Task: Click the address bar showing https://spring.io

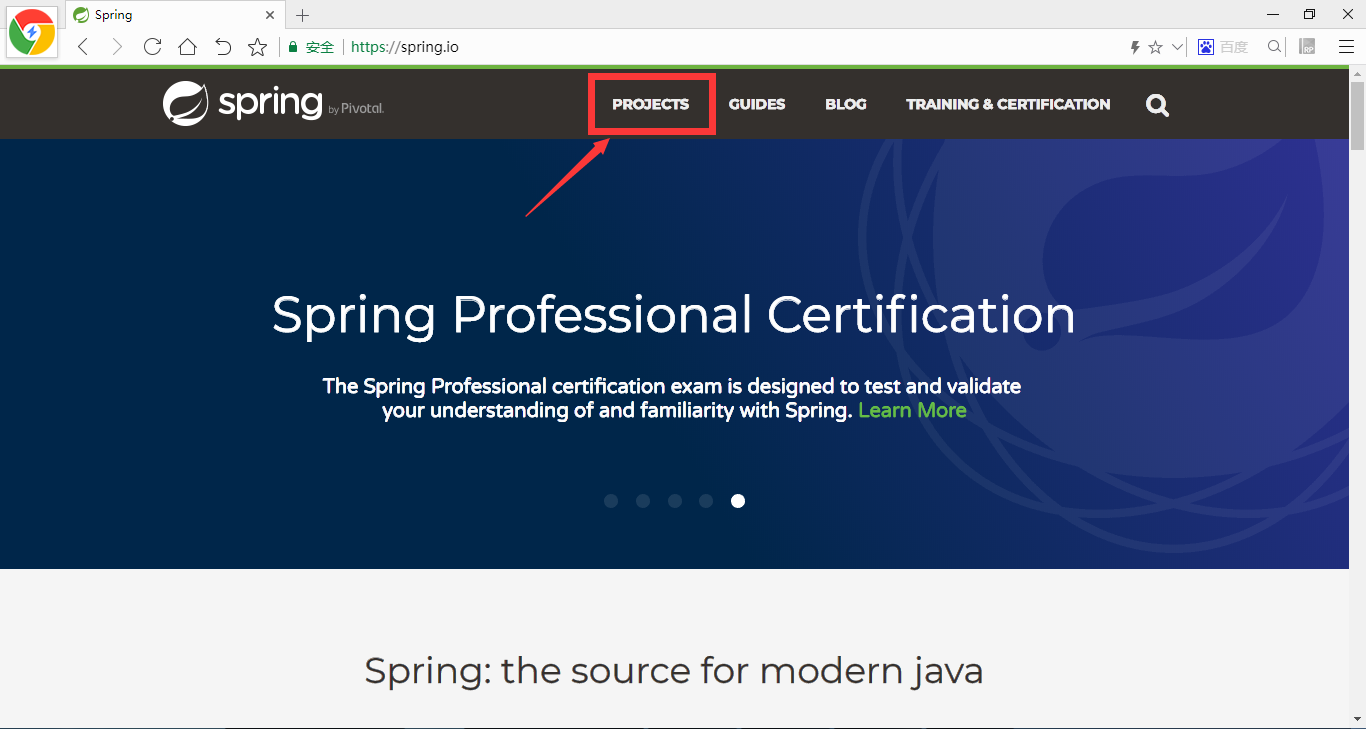Action: (405, 47)
